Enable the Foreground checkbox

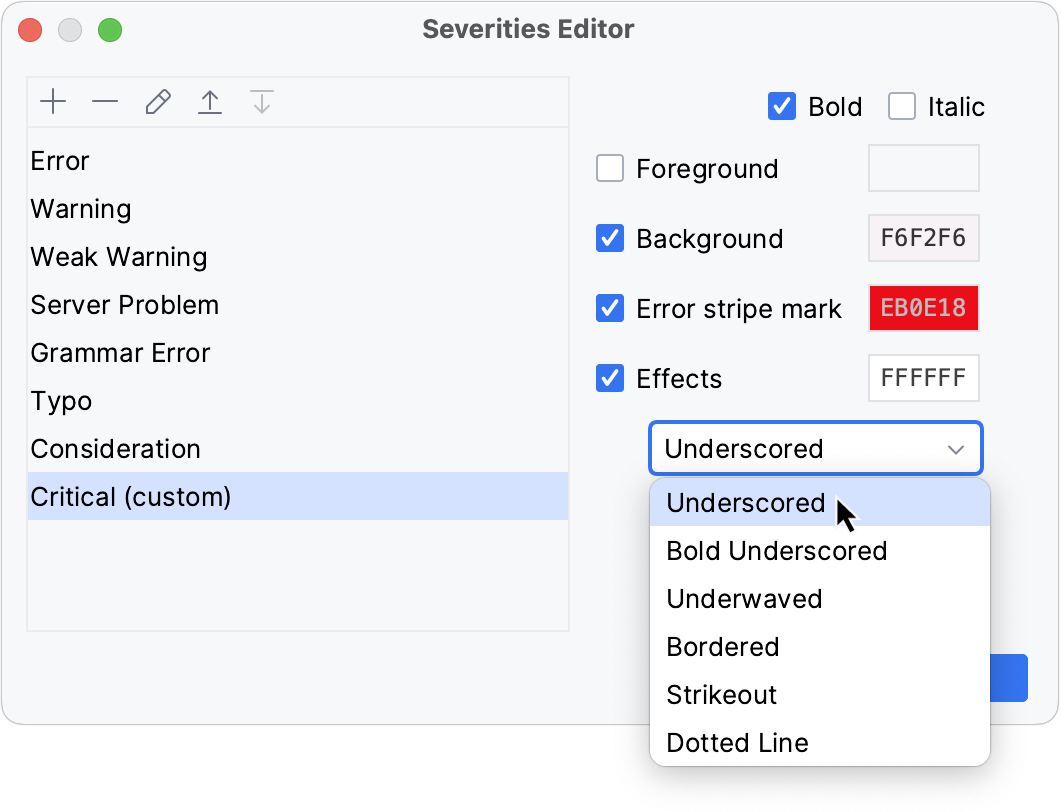(x=610, y=169)
